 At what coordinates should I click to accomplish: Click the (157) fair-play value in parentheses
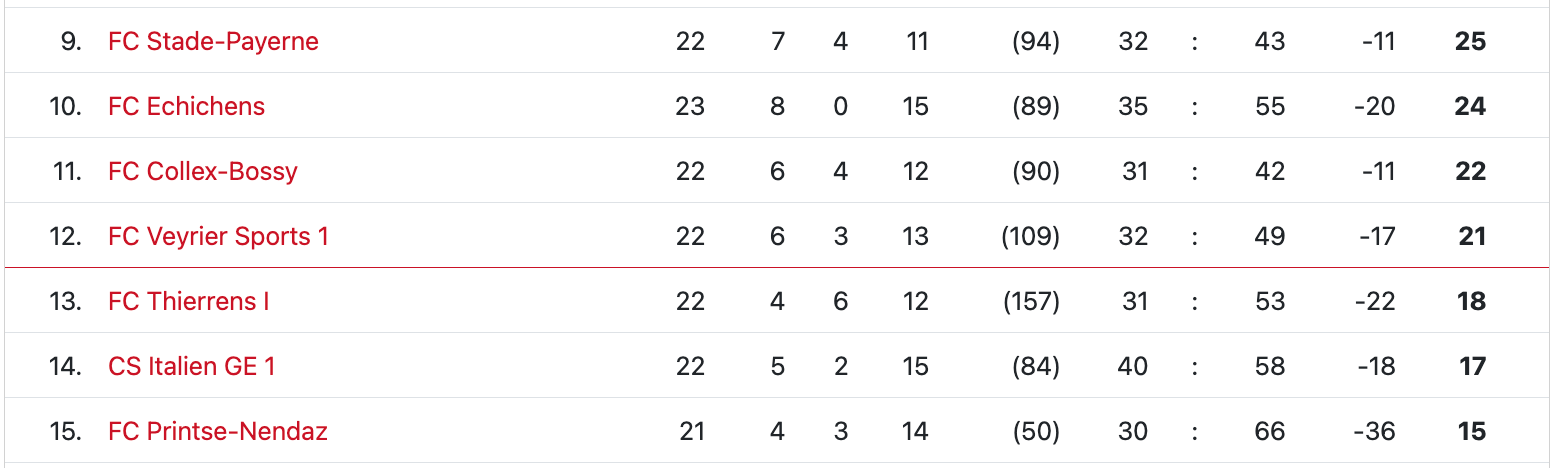[x=1030, y=302]
